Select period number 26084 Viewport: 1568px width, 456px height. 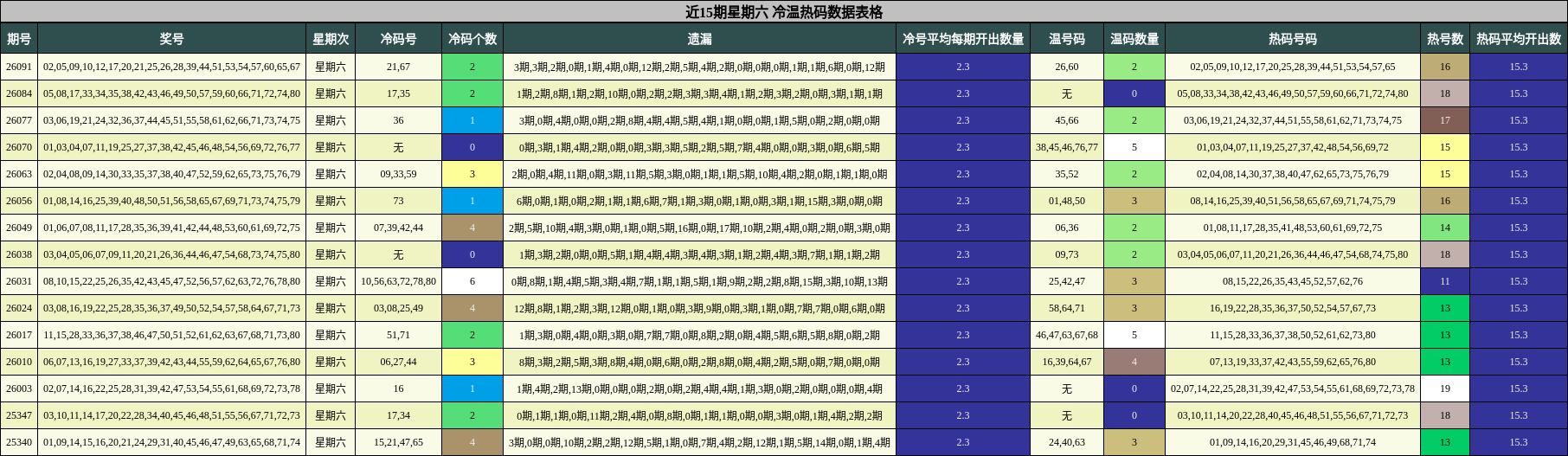pyautogui.click(x=19, y=93)
